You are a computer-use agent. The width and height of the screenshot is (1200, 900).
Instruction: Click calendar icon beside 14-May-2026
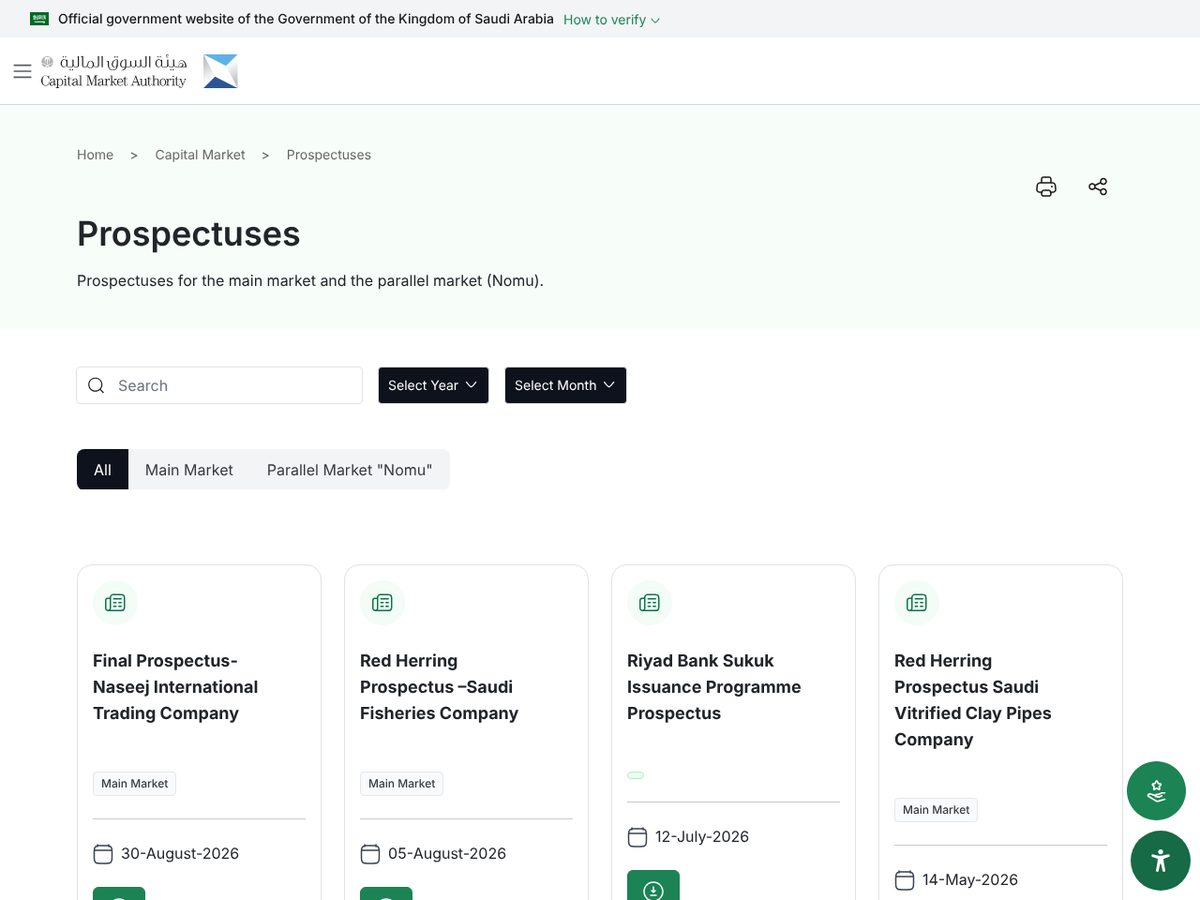[x=903, y=880]
